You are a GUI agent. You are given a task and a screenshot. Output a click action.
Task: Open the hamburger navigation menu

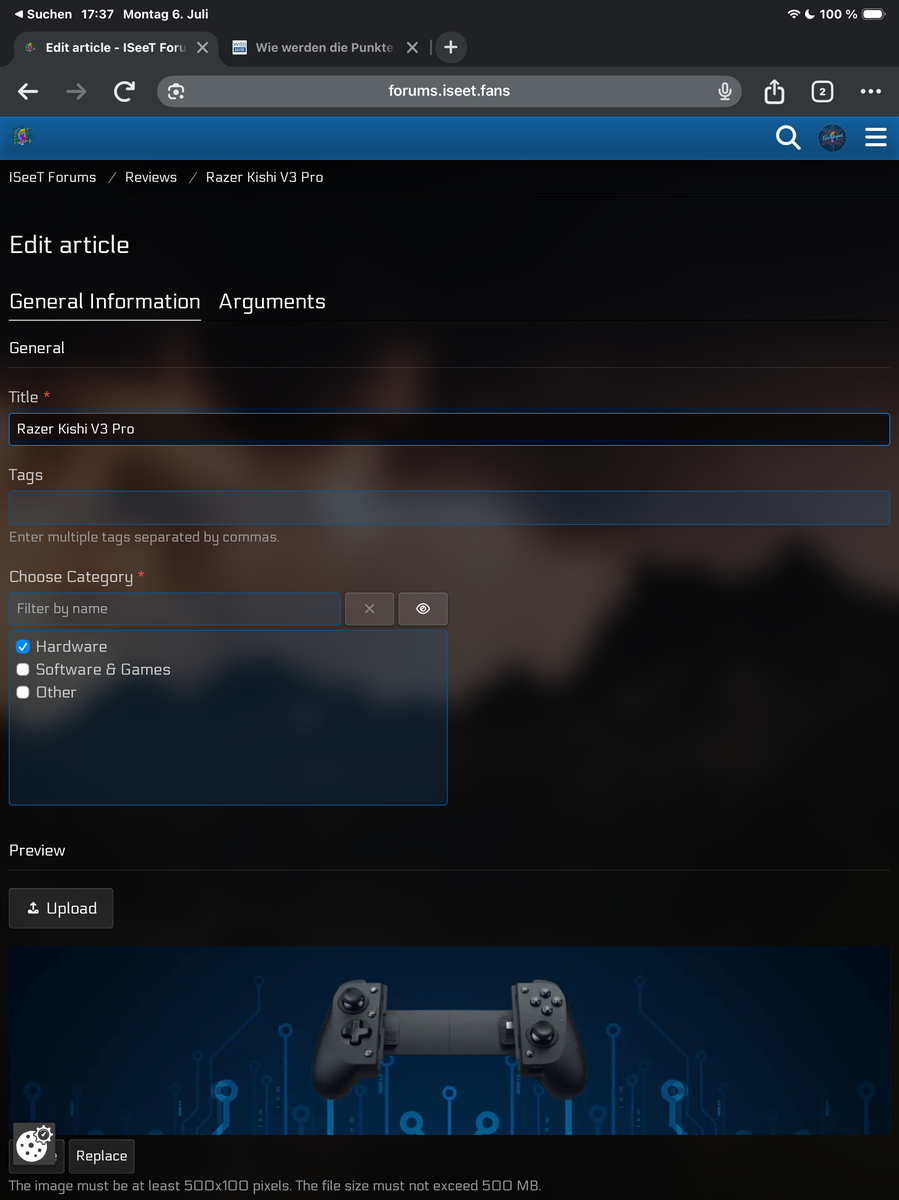(x=876, y=138)
